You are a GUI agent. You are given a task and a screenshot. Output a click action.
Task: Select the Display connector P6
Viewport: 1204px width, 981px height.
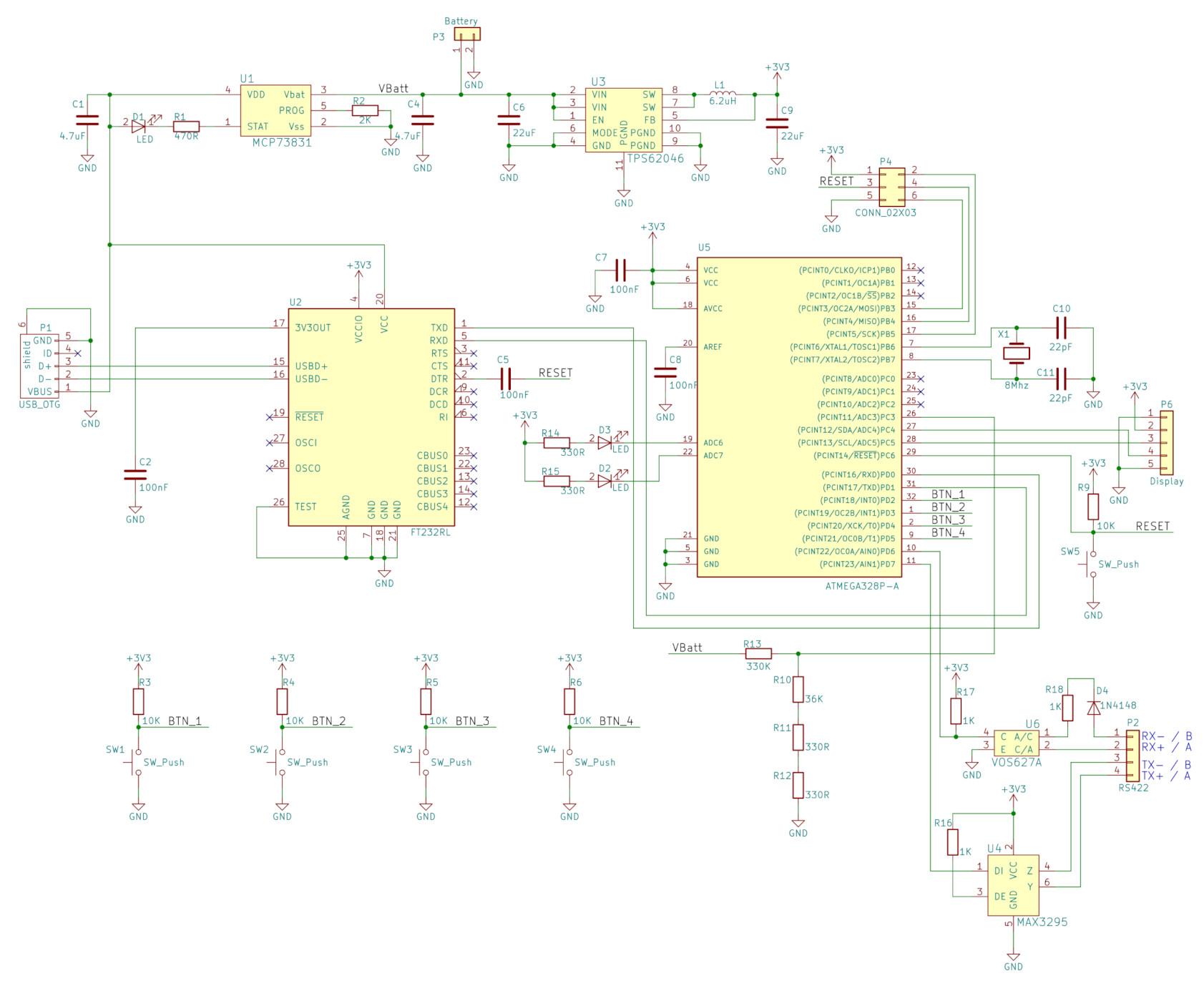1166,442
